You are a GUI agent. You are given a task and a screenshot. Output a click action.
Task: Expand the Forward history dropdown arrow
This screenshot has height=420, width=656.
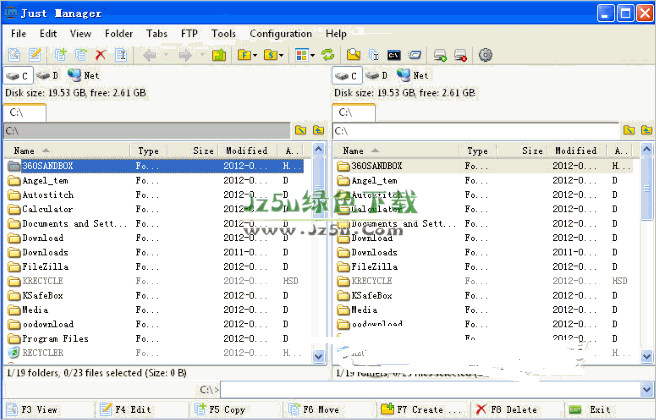pos(202,55)
